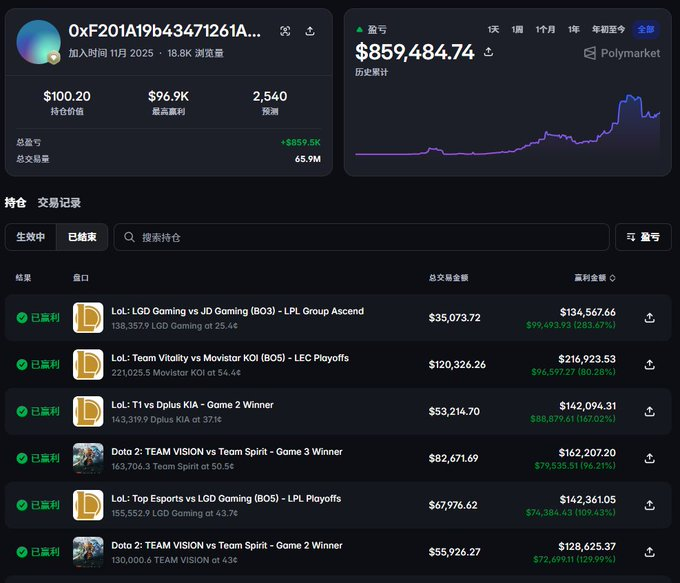The image size is (680, 583).
Task: Switch chart range to 全部
Action: click(646, 29)
